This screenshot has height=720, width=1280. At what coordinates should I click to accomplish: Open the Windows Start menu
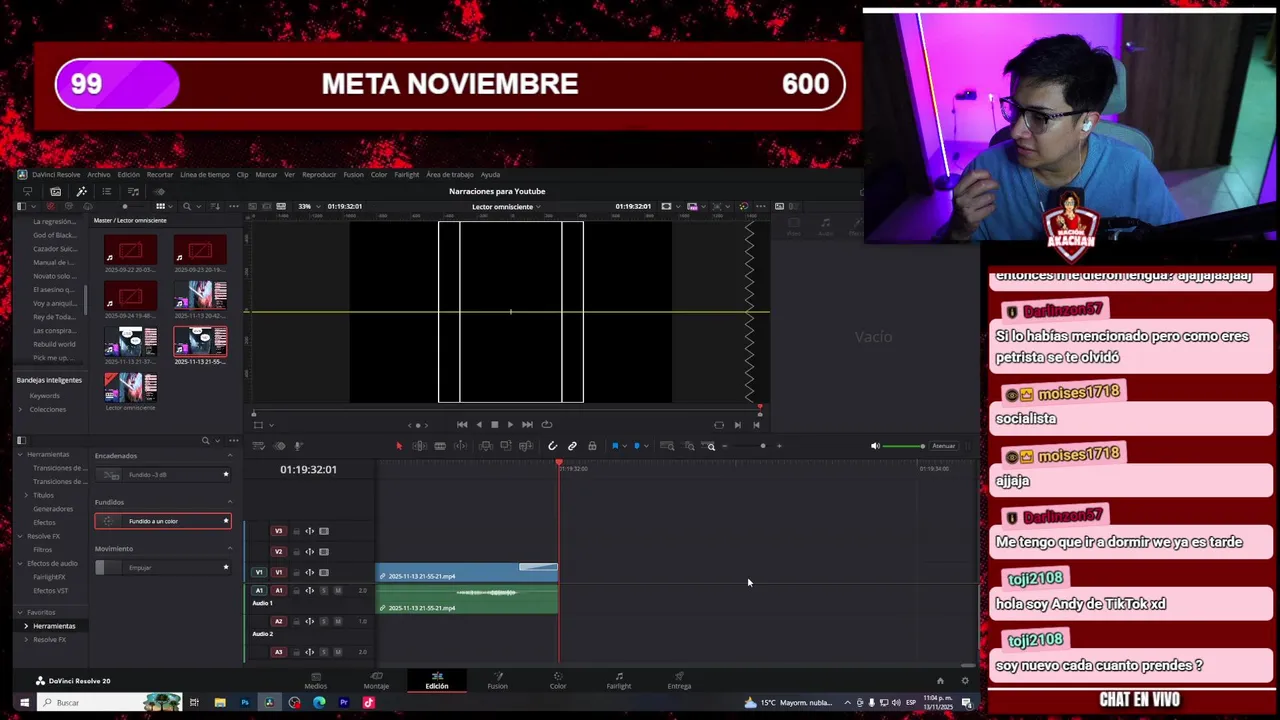[x=24, y=703]
